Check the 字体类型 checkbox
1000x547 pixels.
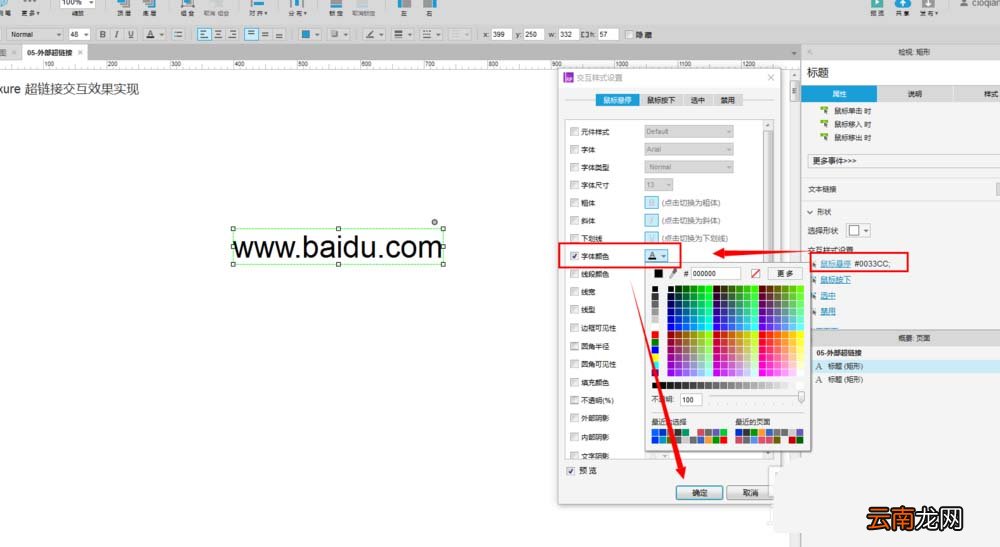[x=575, y=167]
